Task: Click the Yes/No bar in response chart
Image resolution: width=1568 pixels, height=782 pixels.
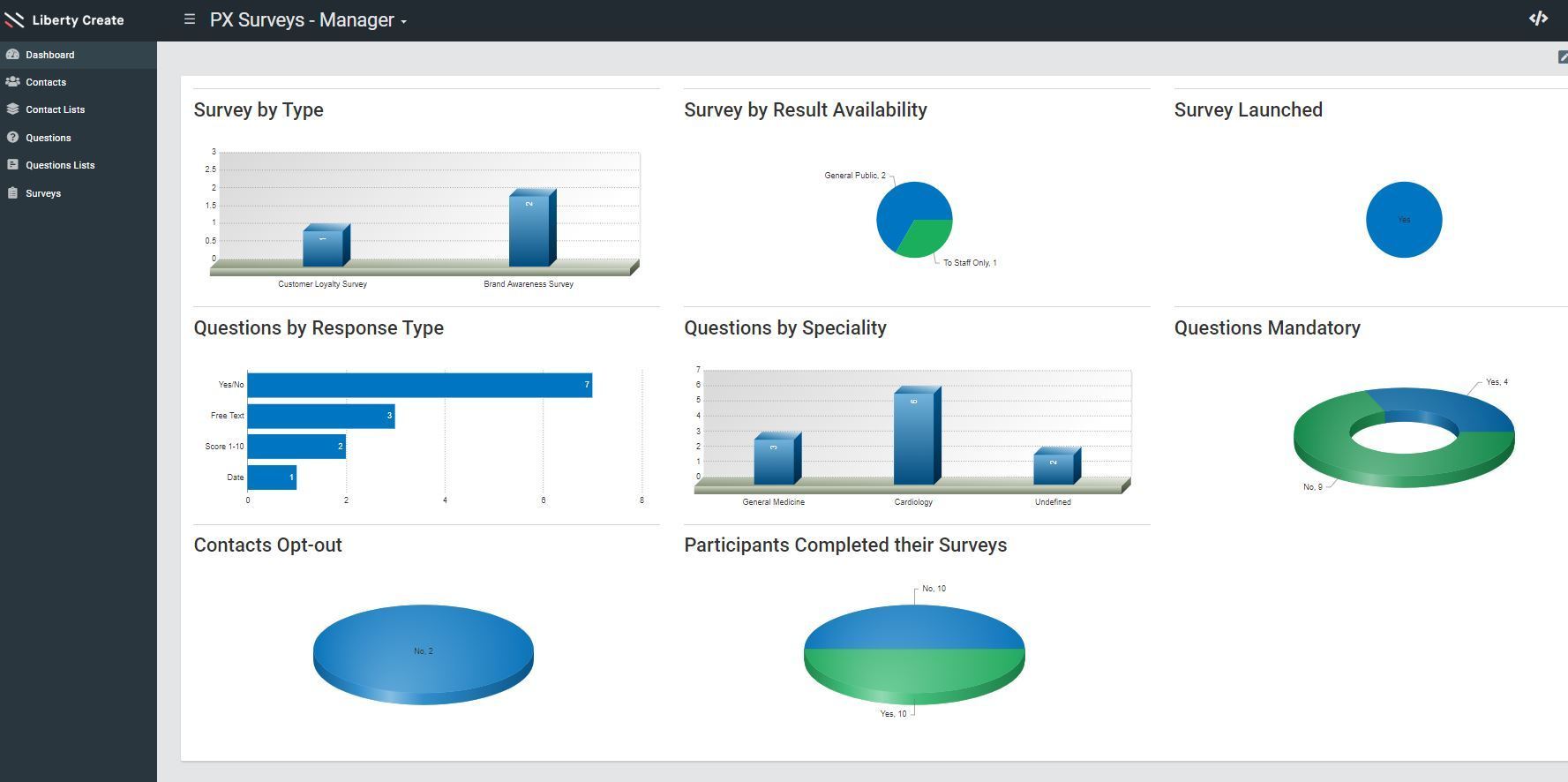Action: coord(419,385)
